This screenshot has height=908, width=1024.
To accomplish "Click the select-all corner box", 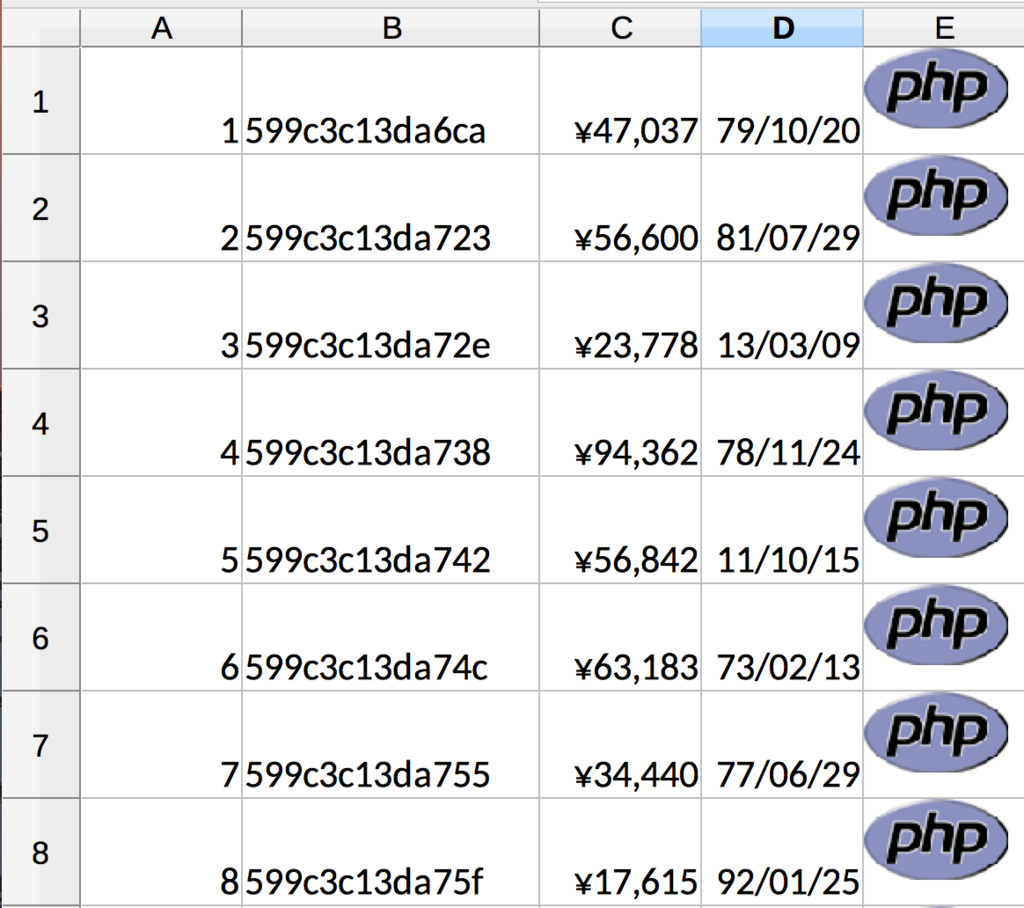I will 40,28.
